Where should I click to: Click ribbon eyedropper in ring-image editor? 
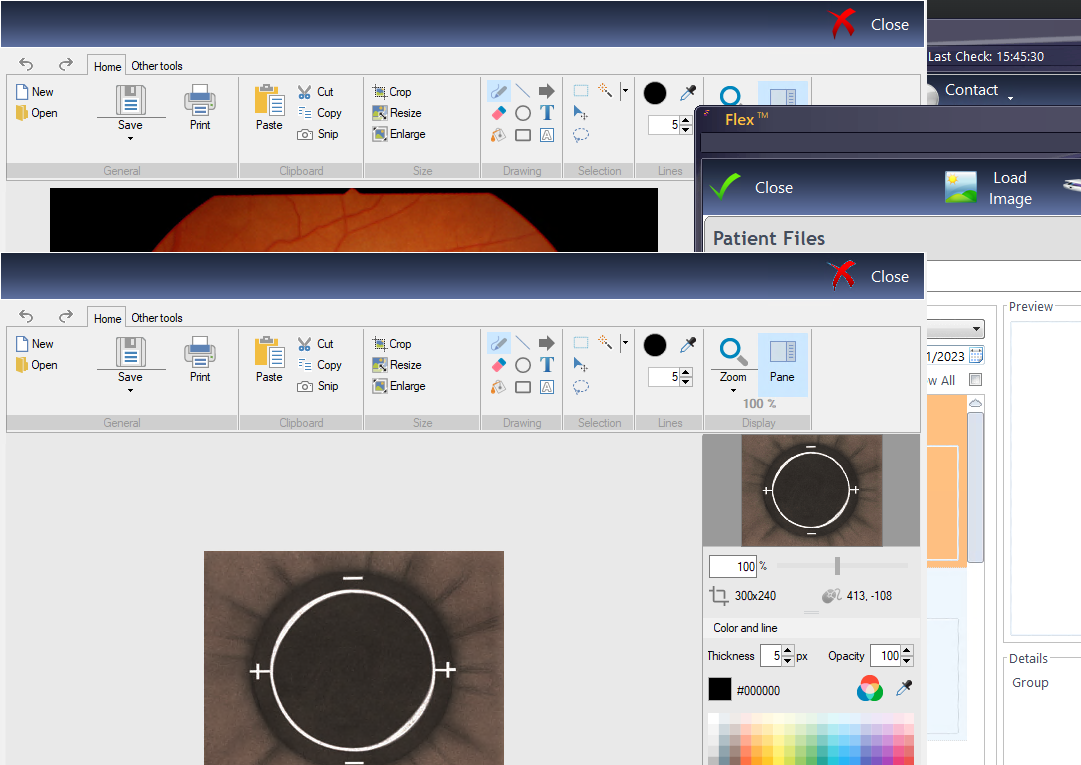click(x=688, y=345)
